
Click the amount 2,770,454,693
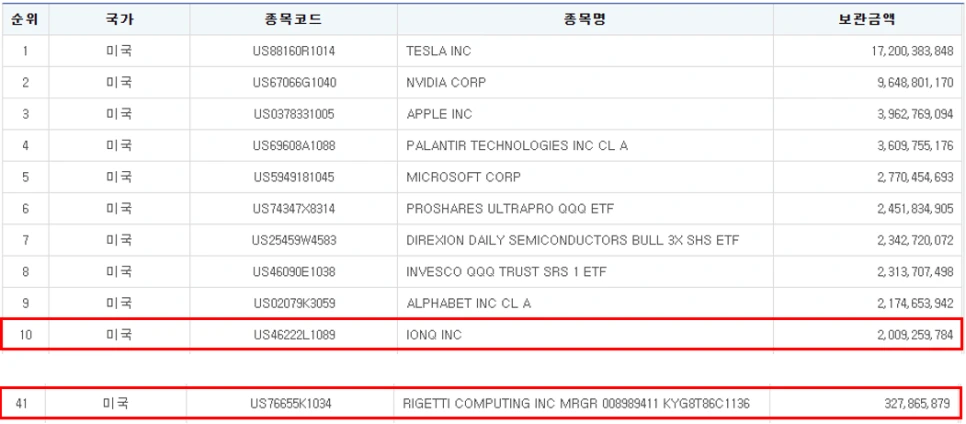[x=915, y=177]
